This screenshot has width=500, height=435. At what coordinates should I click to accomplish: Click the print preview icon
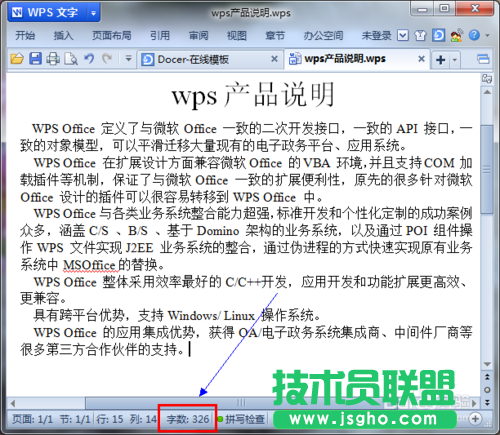pyautogui.click(x=71, y=59)
